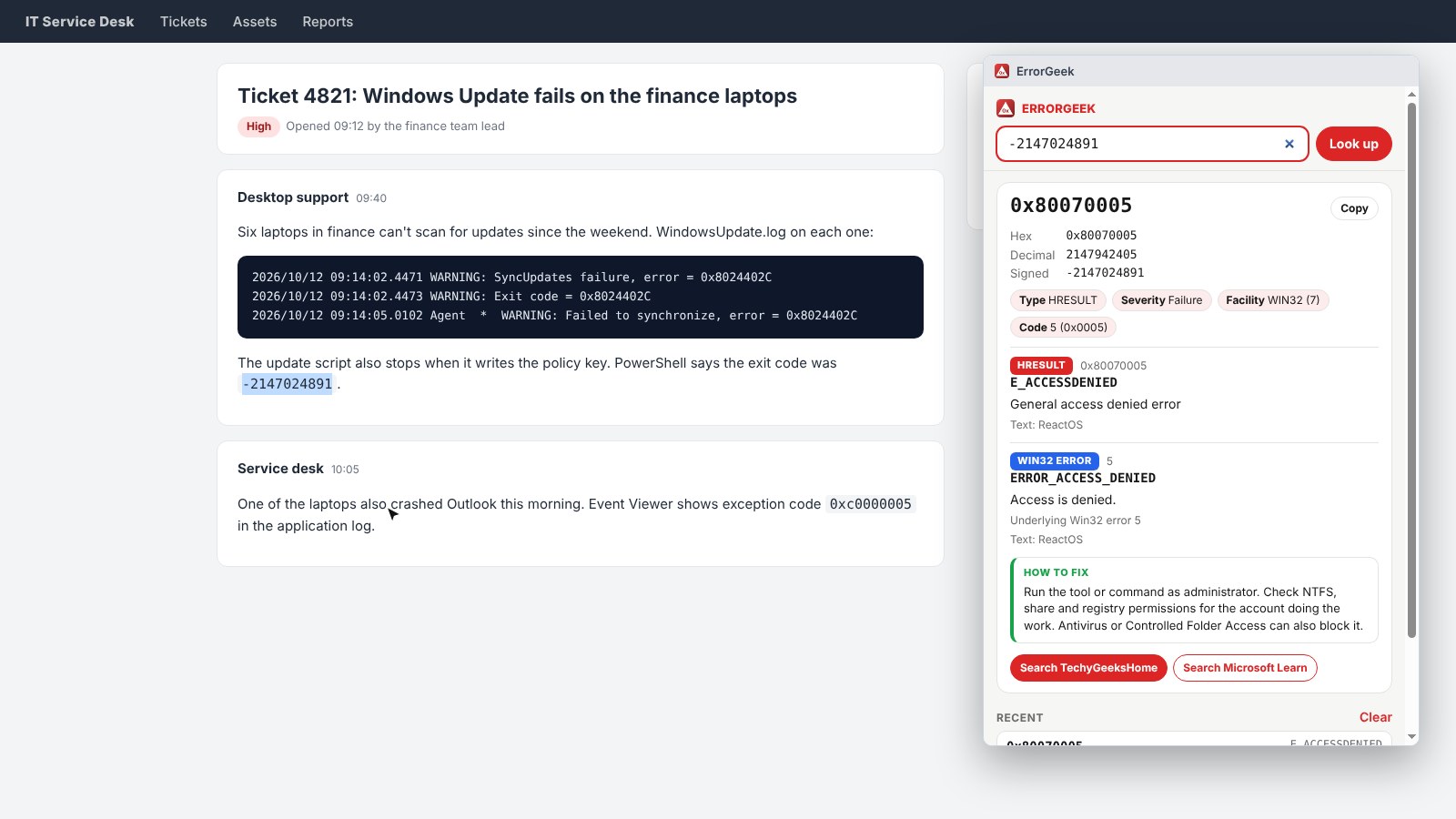Copy the 0x80070005 result

coord(1354,208)
